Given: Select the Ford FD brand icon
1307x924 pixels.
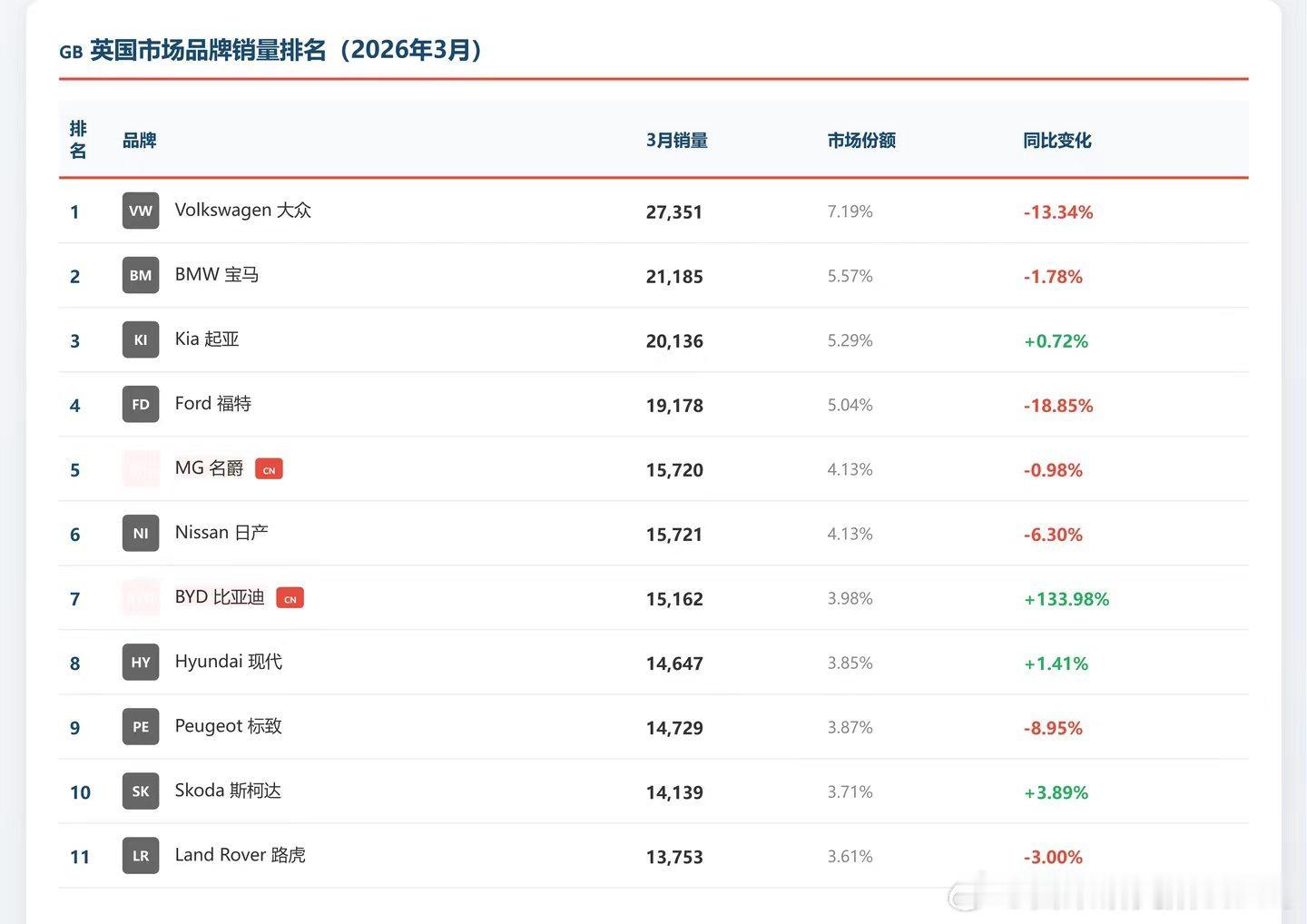Looking at the screenshot, I should click(140, 404).
